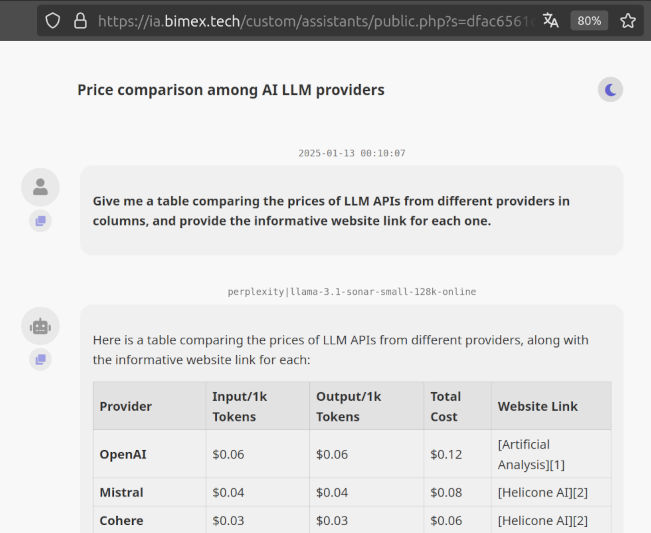The width and height of the screenshot is (651, 533).
Task: Click the user avatar icon
Action: pos(40,187)
